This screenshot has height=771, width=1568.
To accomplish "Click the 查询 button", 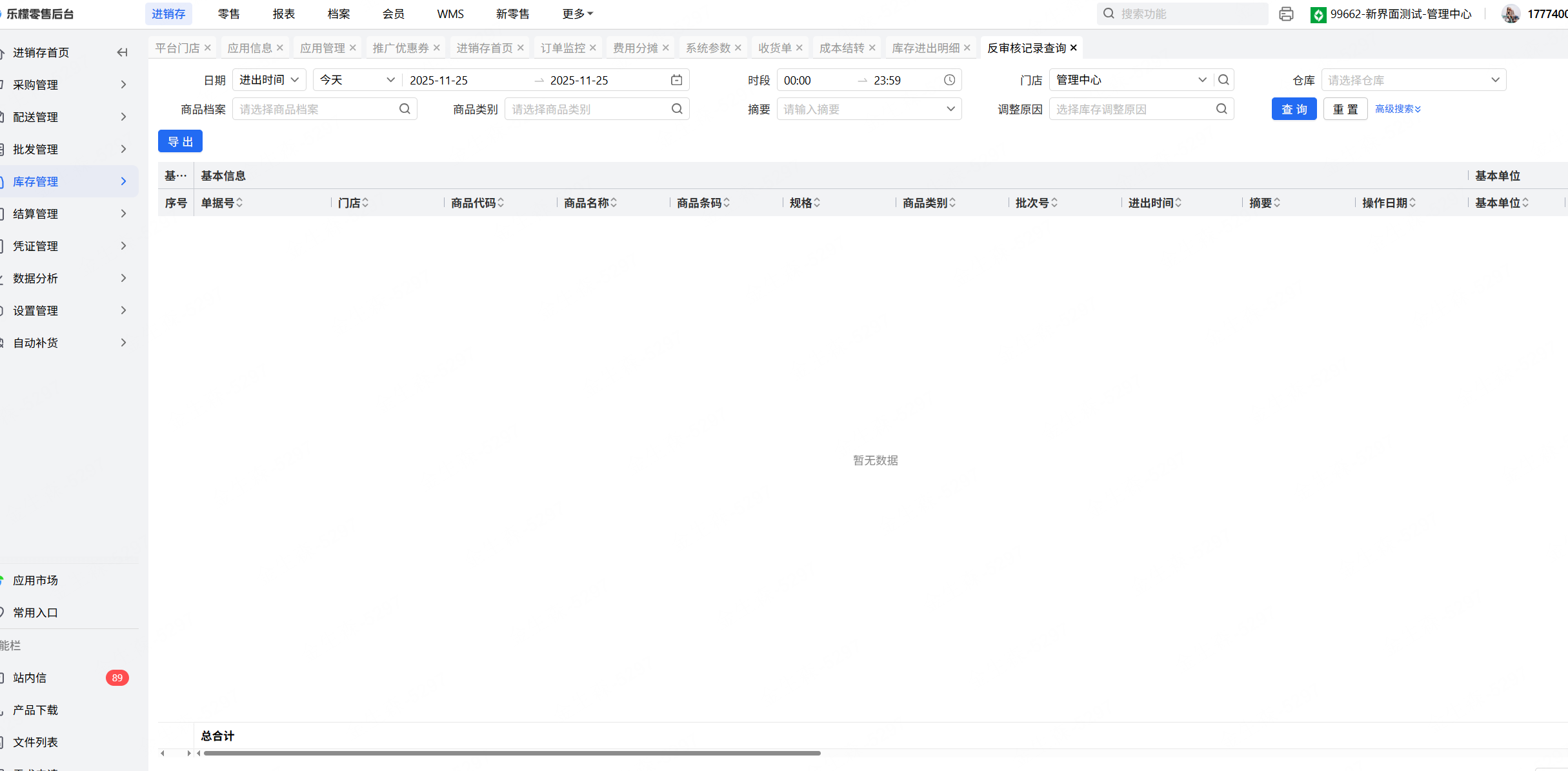I will [1294, 109].
